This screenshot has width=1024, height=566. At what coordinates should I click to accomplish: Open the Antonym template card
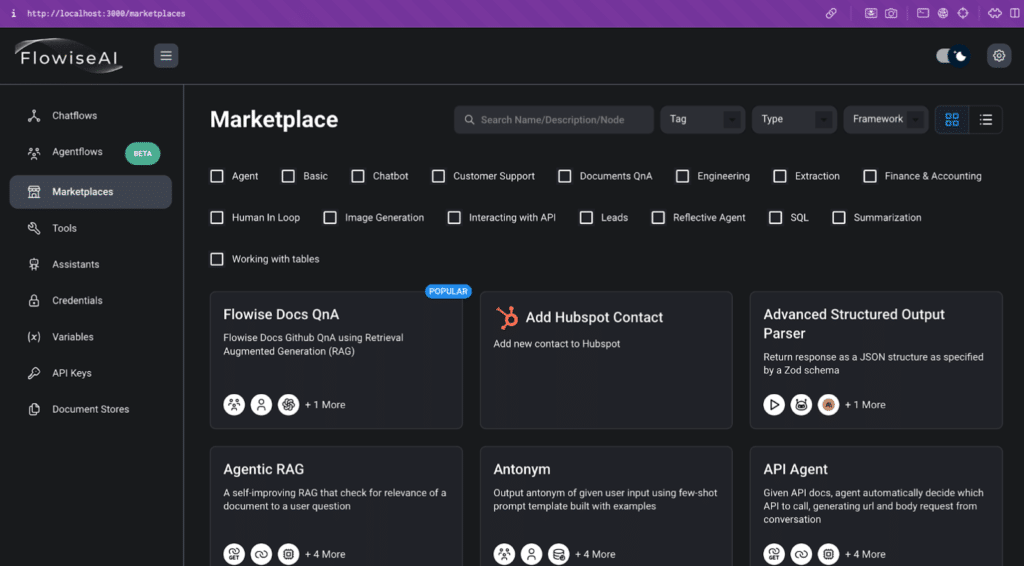coord(606,506)
